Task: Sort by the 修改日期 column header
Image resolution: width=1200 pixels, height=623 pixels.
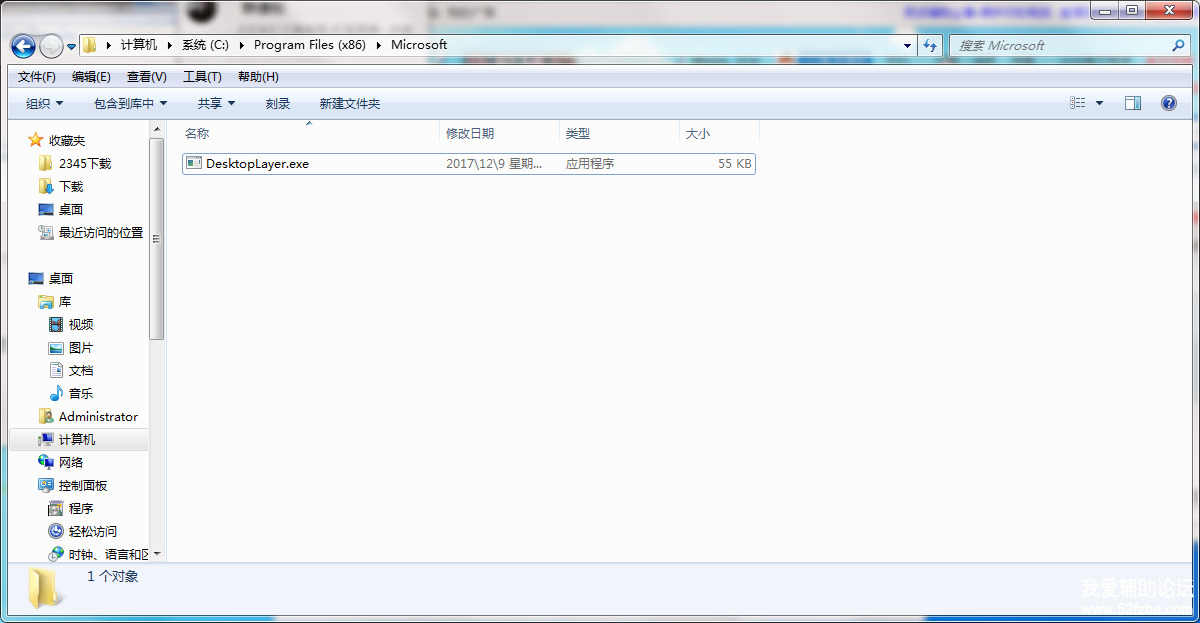Action: click(499, 133)
